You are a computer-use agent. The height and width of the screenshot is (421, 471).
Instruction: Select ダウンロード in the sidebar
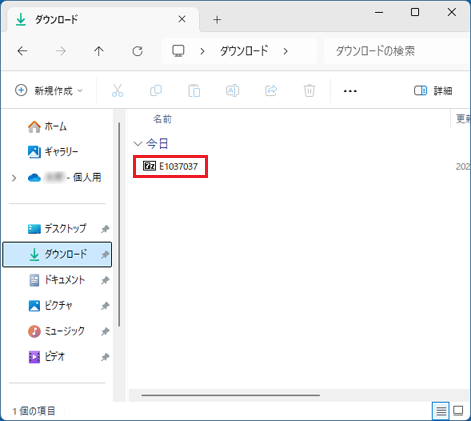point(57,255)
